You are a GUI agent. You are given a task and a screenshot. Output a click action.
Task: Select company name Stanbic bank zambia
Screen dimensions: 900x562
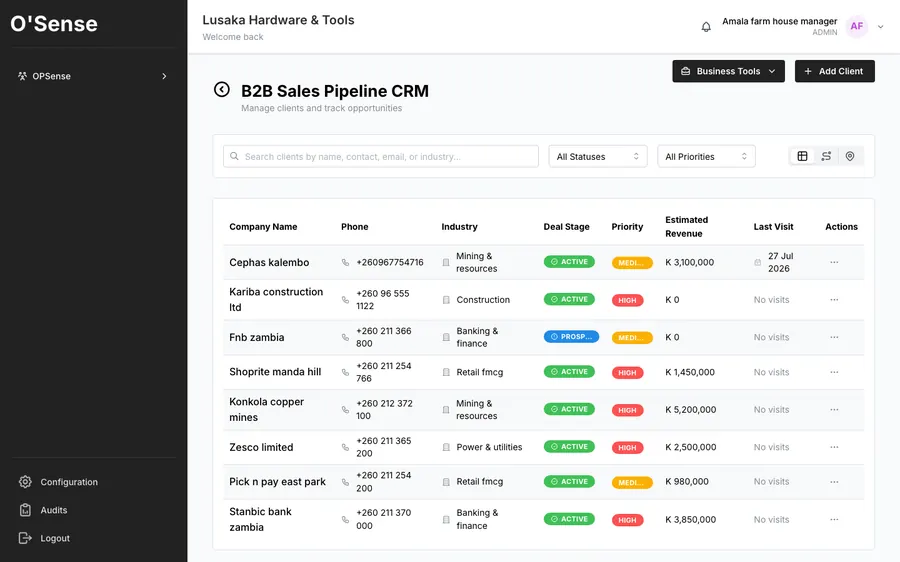260,519
